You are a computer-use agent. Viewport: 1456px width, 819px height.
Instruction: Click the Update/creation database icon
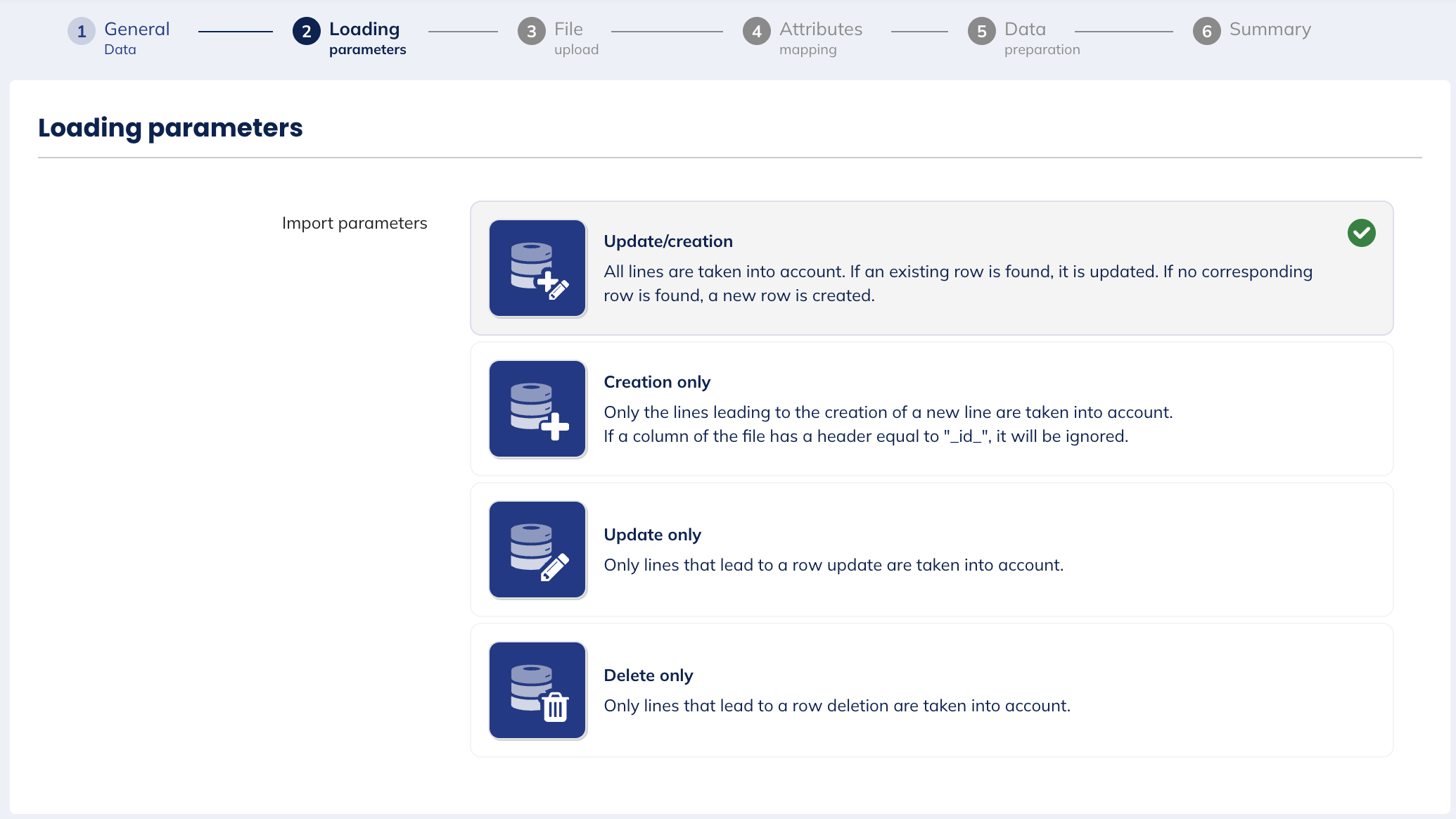537,268
